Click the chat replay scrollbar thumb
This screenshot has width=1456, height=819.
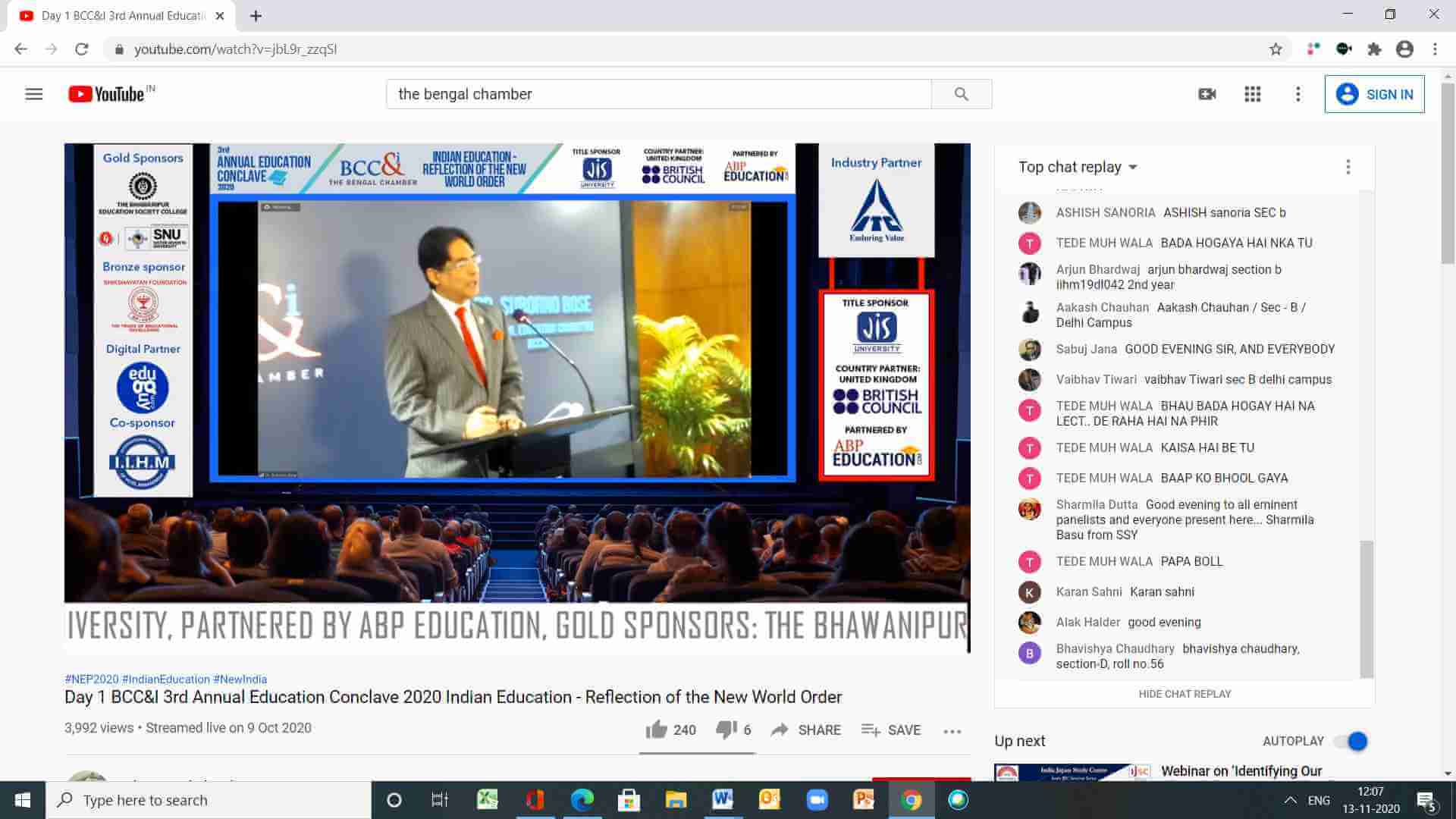[1367, 609]
